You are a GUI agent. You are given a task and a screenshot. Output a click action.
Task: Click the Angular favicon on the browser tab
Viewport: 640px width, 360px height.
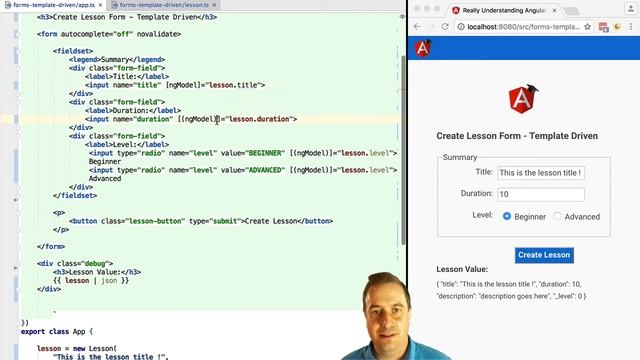click(x=456, y=11)
